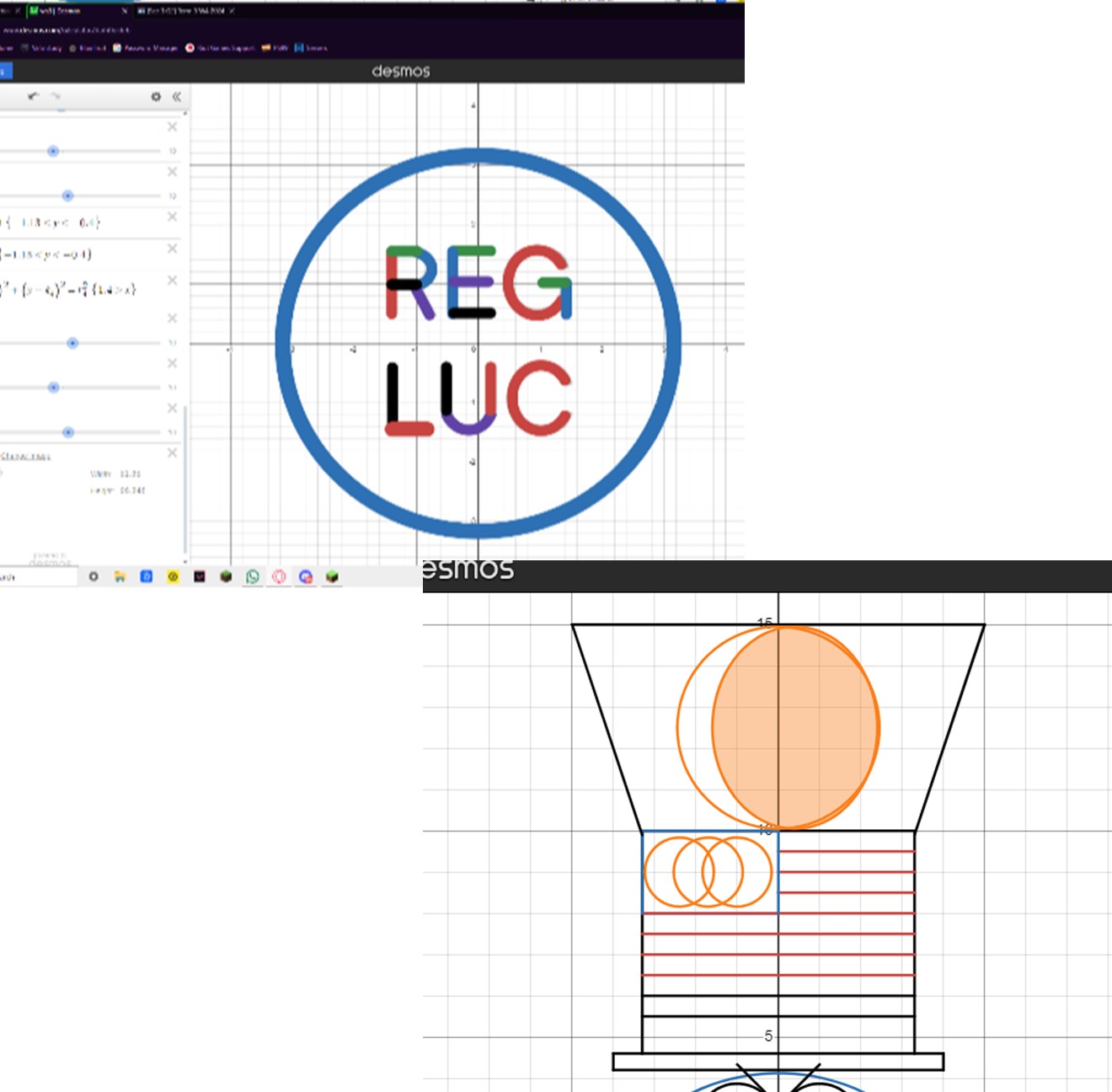Switch to the rightmost browser tab
Viewport: 1112px width, 1092px height.
181,11
